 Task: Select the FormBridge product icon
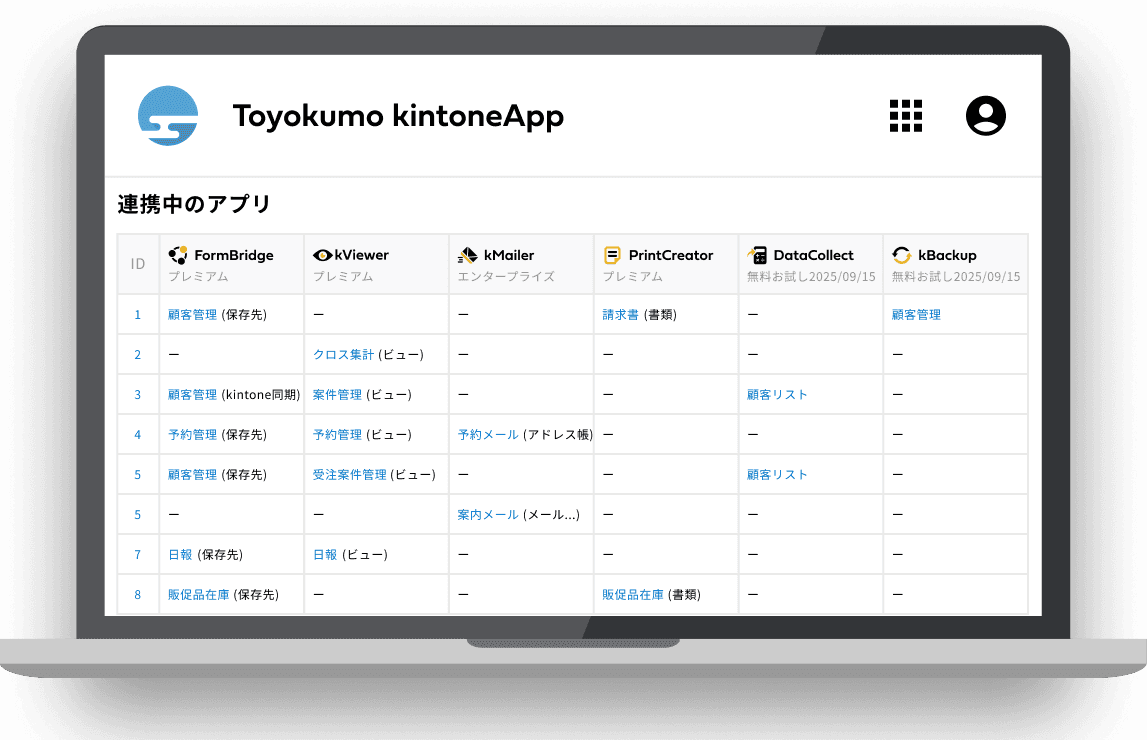pyautogui.click(x=179, y=255)
